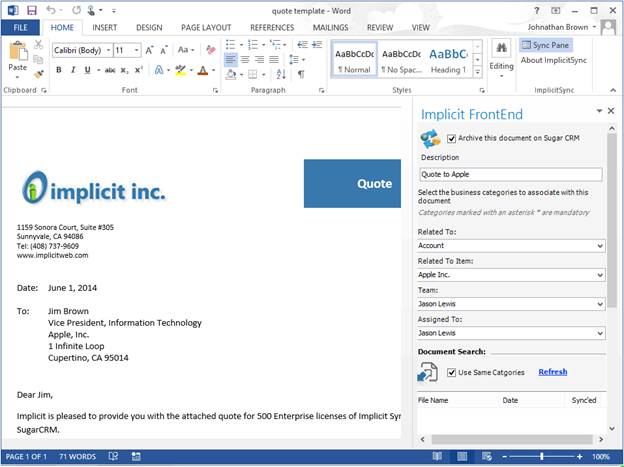The height and width of the screenshot is (467, 624).
Task: Toggle the Sync Pane button
Action: (546, 45)
